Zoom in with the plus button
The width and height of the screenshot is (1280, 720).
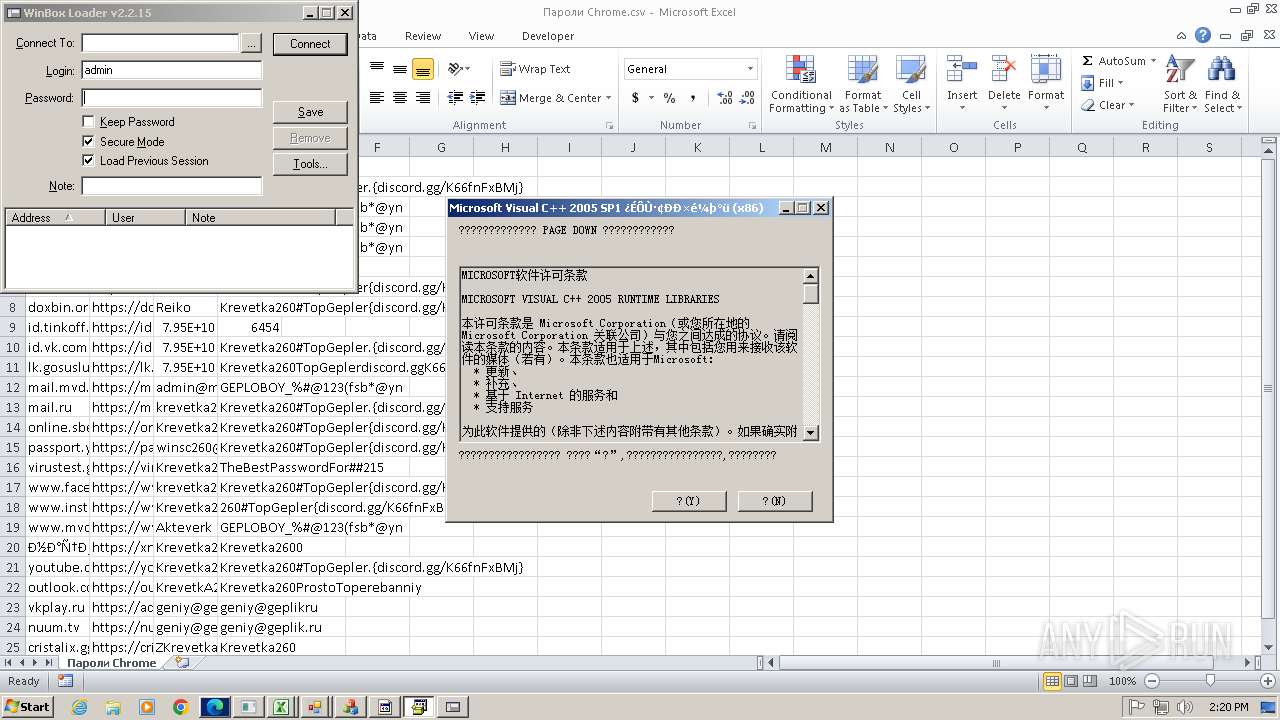[x=1268, y=681]
